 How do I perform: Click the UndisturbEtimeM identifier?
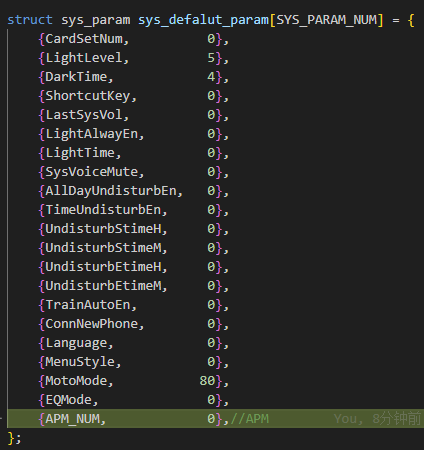click(103, 286)
